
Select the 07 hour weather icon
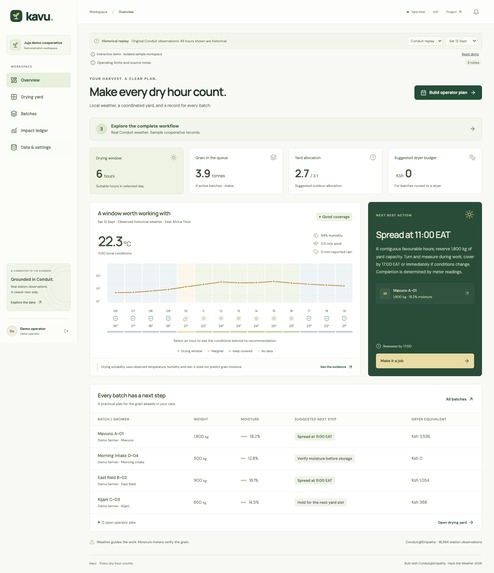pyautogui.click(x=133, y=319)
